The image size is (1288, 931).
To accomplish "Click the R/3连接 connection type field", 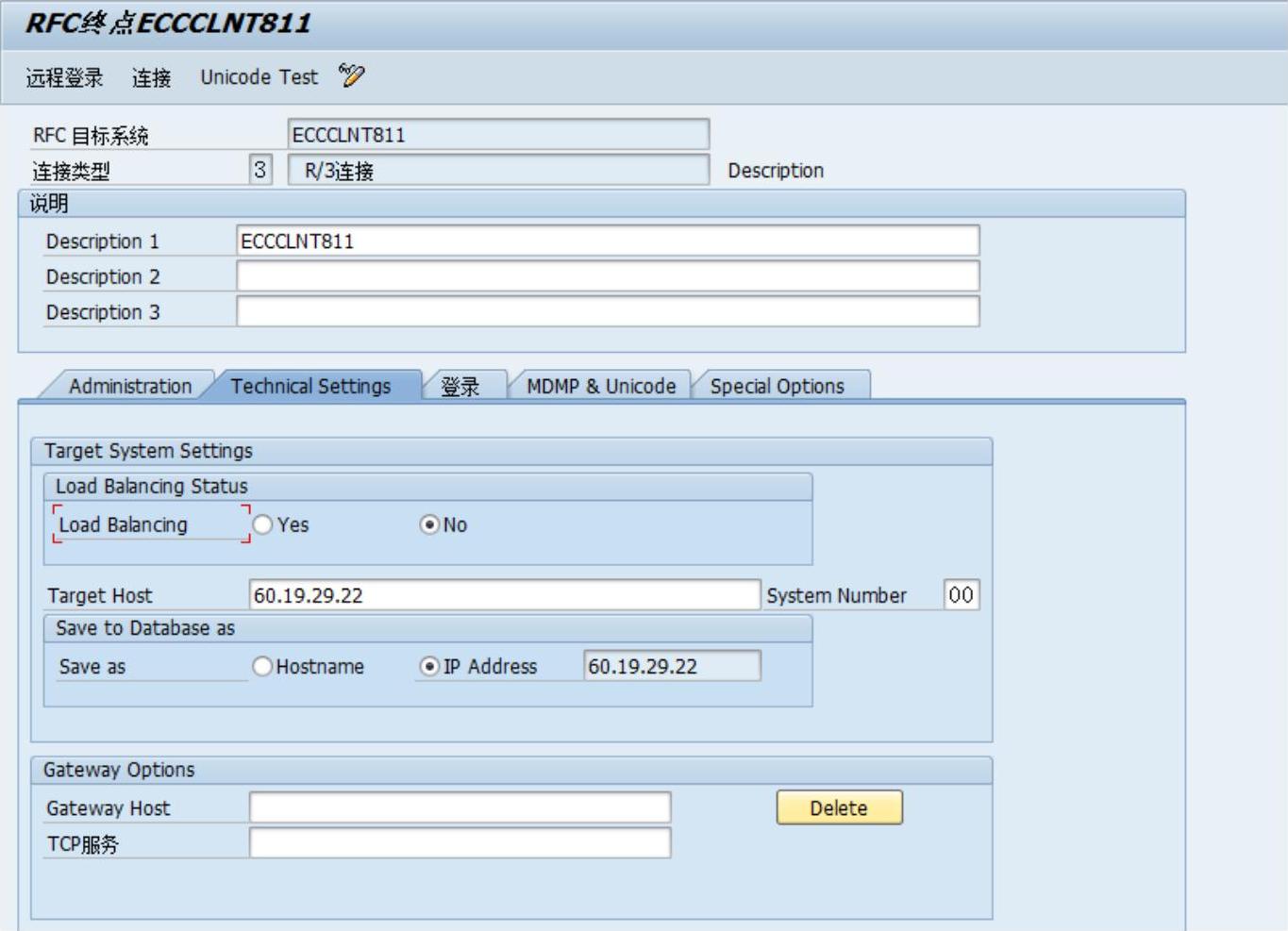I will point(498,171).
